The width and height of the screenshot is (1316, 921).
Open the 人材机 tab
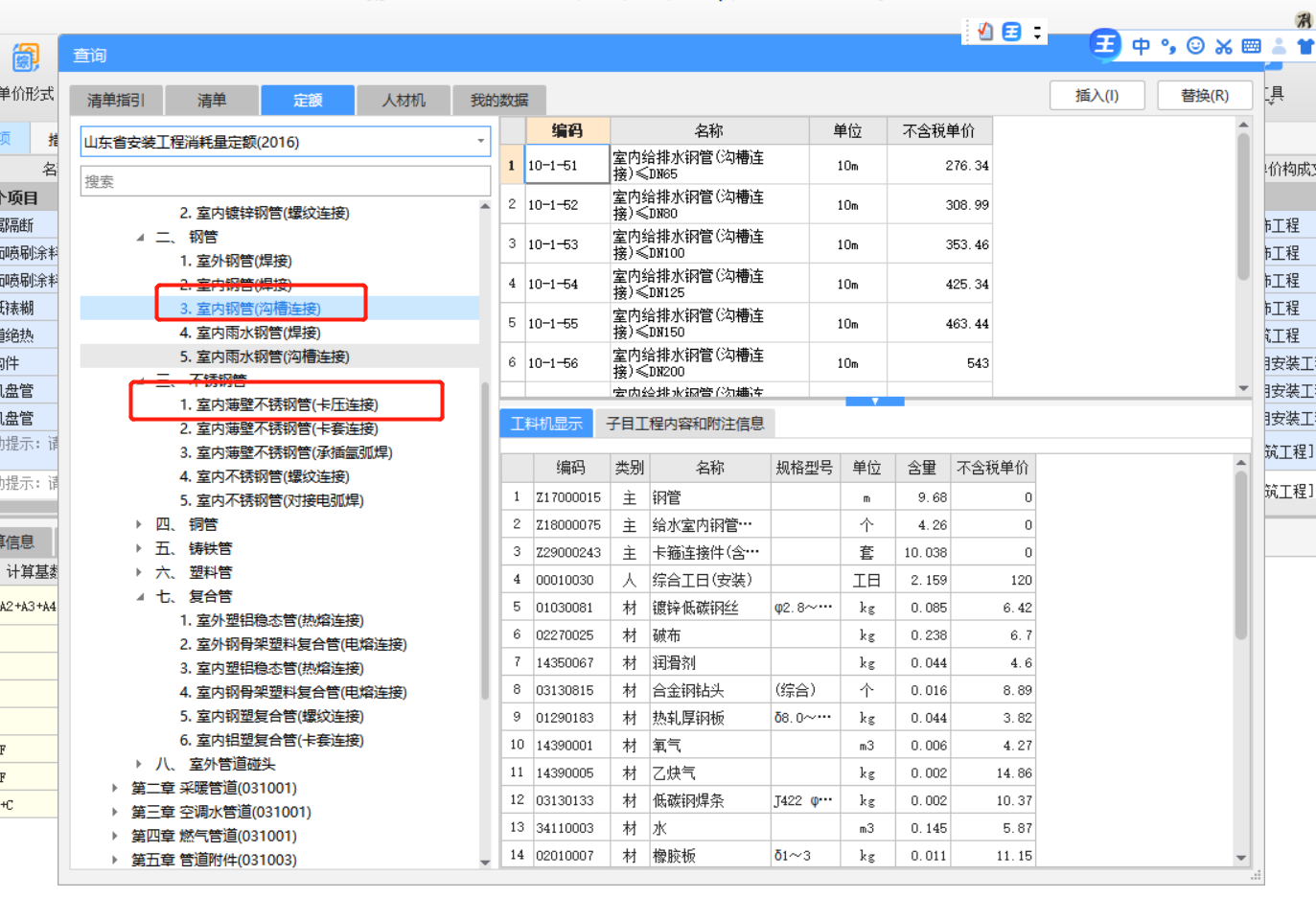[x=404, y=100]
